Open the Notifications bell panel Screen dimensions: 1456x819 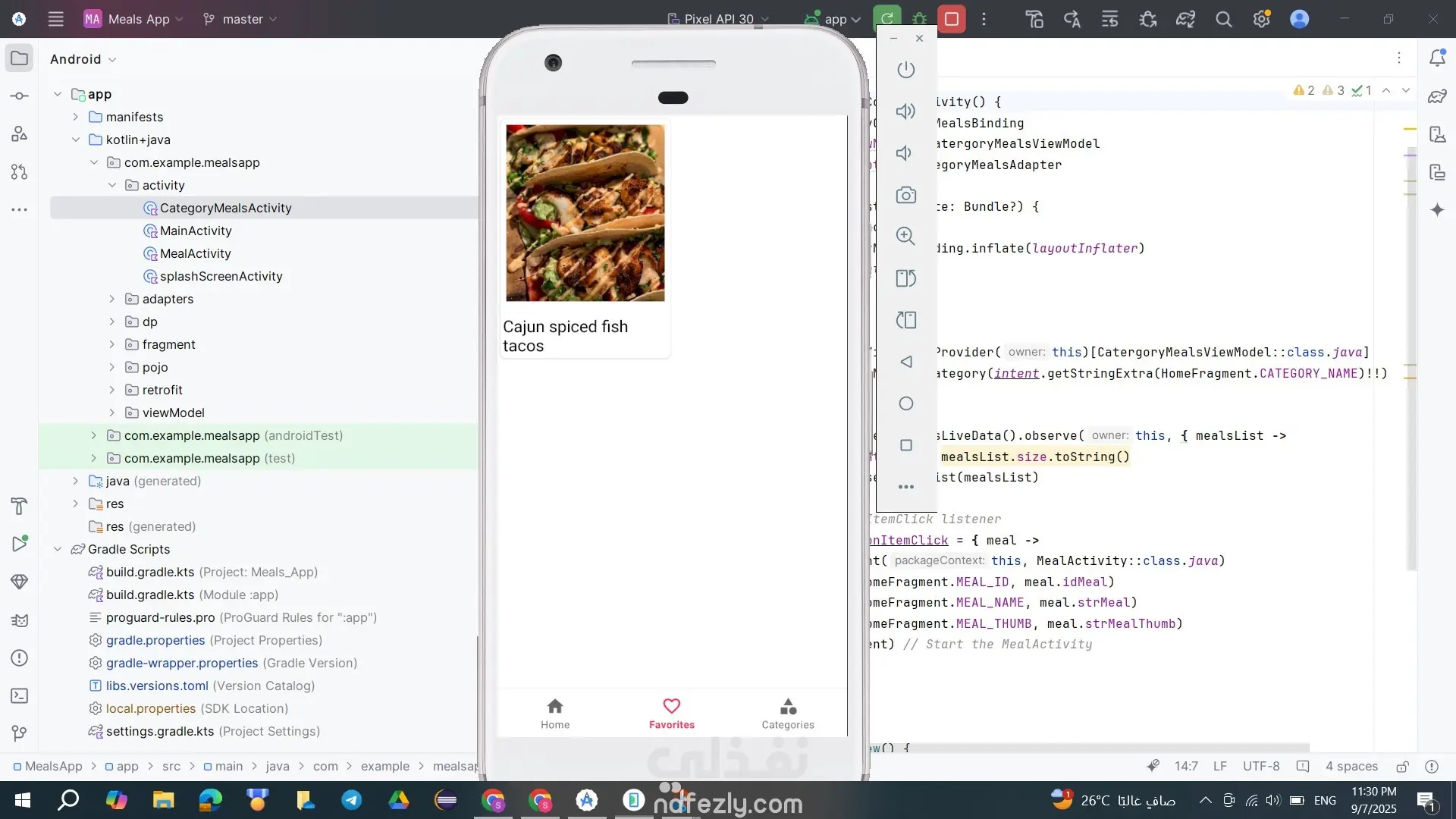[1436, 58]
